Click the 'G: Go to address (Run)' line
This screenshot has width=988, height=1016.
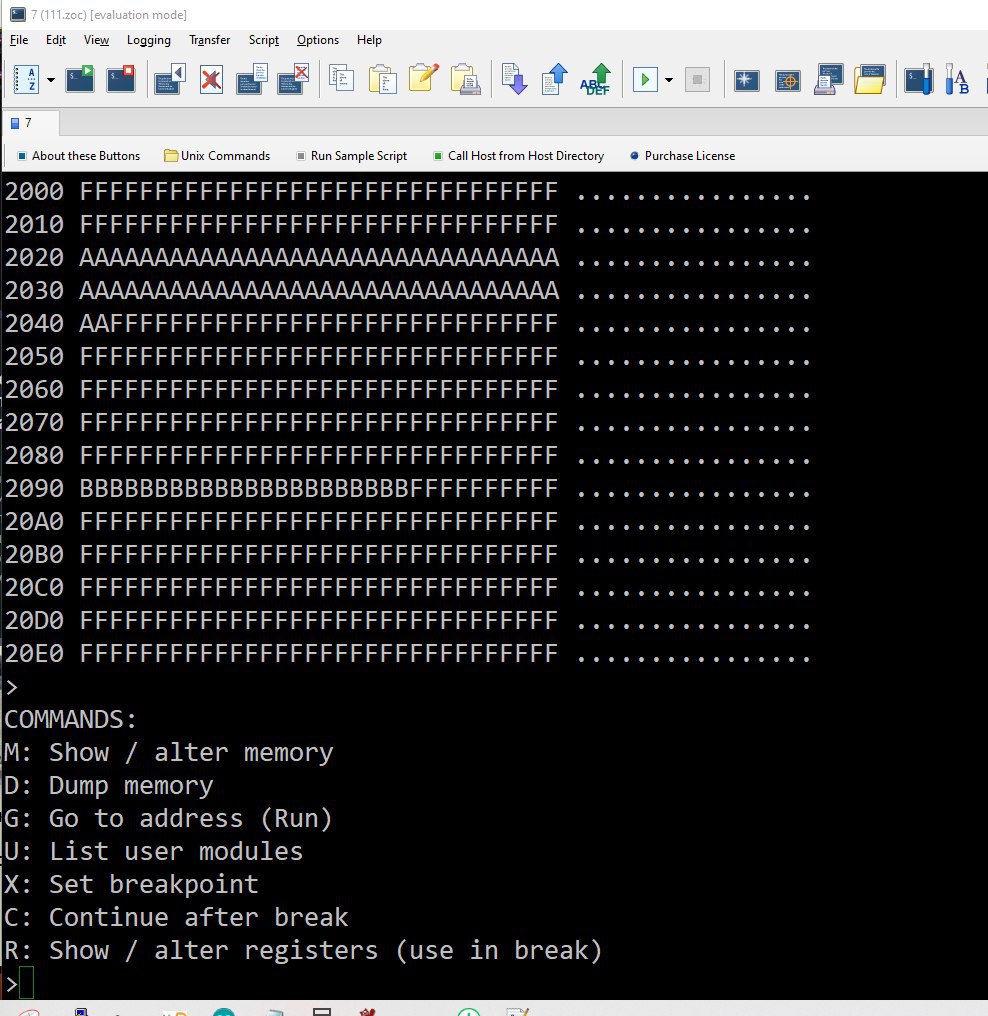pyautogui.click(x=168, y=818)
